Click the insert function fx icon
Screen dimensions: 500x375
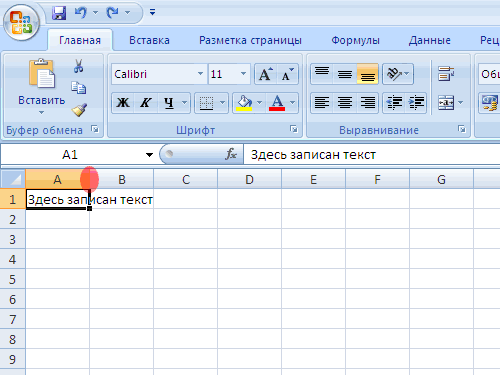(231, 154)
